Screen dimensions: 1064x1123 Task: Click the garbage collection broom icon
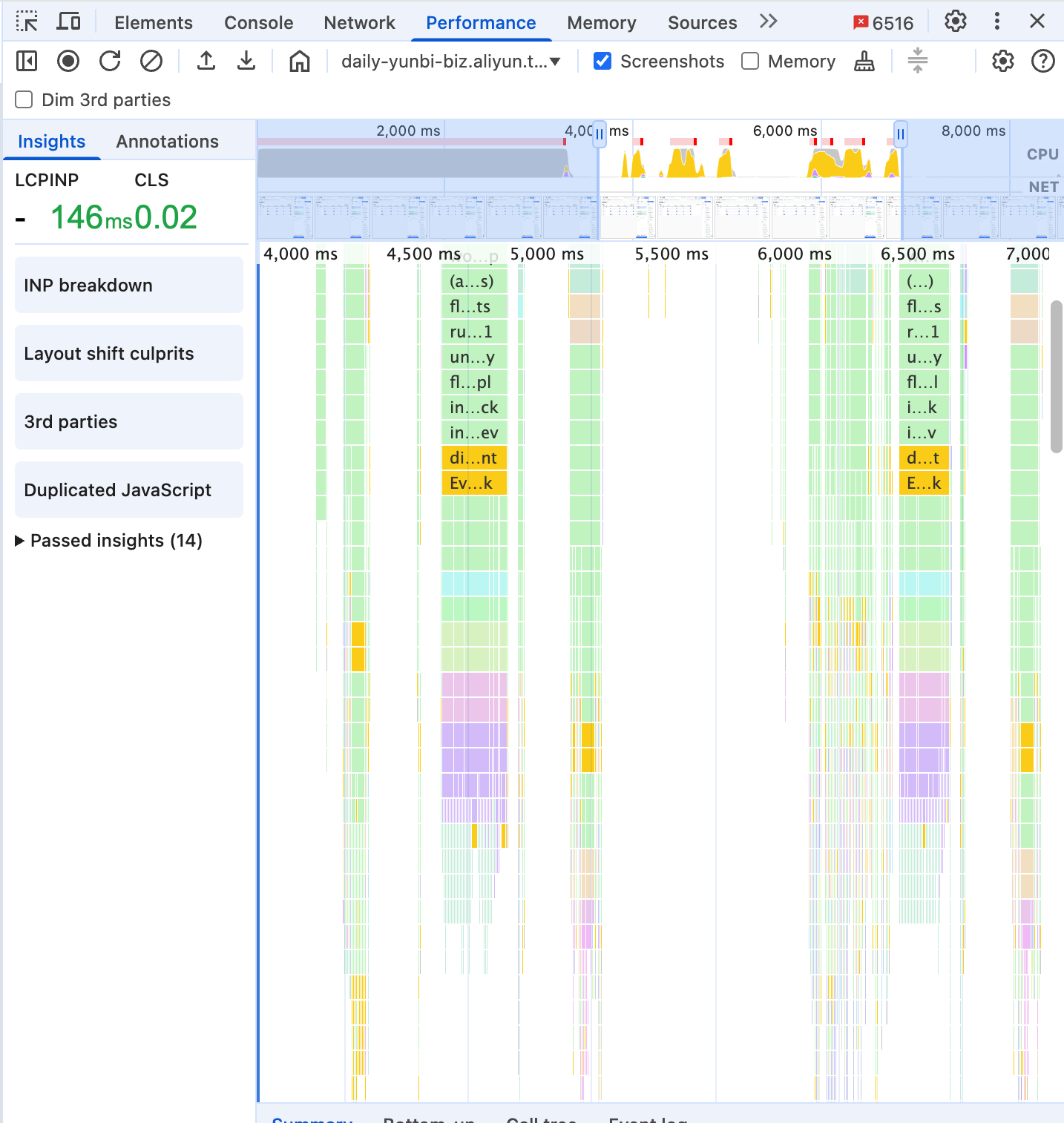[864, 61]
